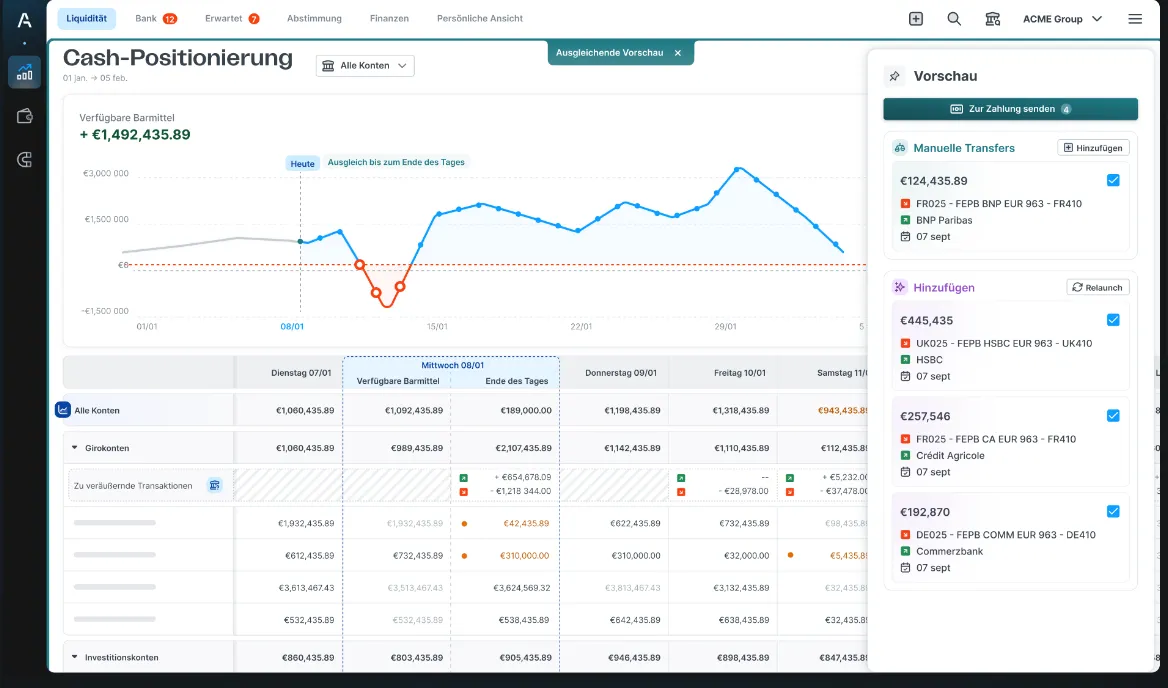Click the chart icon beside Alle Konten row
This screenshot has height=688, width=1168.
(x=63, y=410)
